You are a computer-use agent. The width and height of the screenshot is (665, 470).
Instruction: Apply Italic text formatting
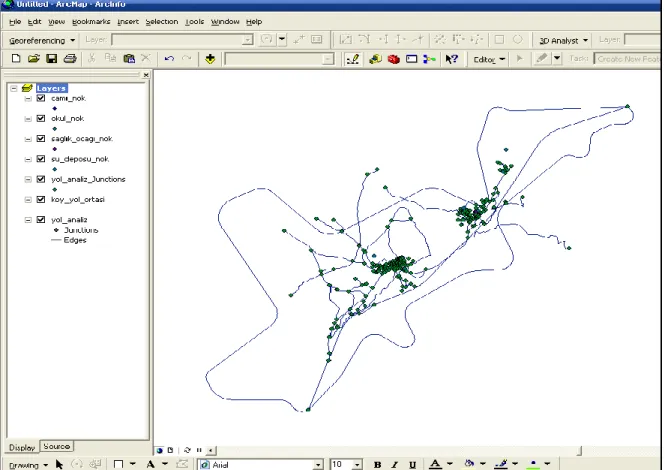click(x=394, y=465)
